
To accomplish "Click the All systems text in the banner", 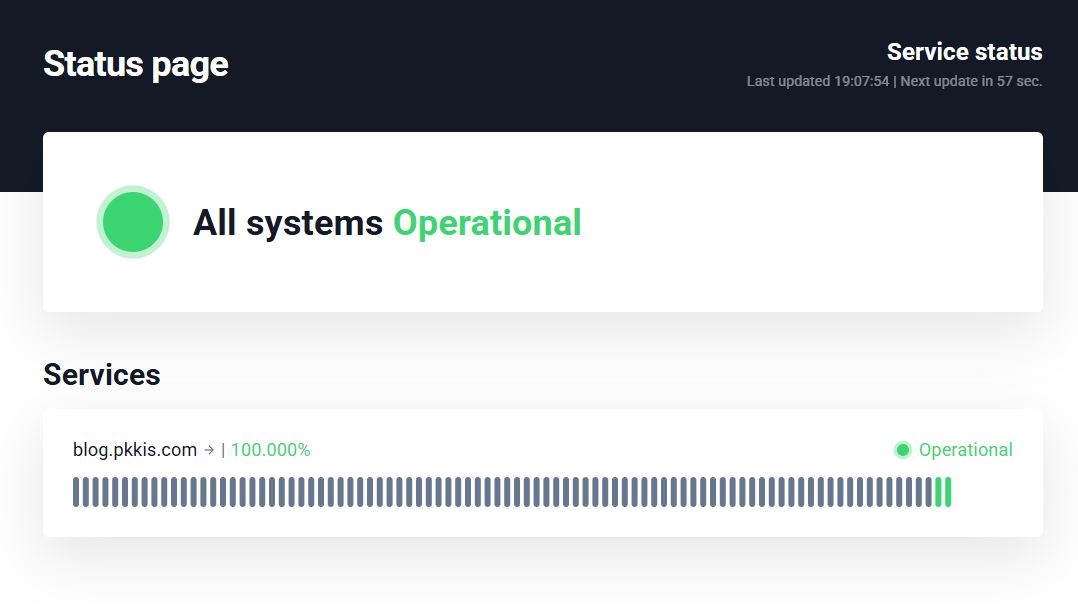I will point(288,222).
